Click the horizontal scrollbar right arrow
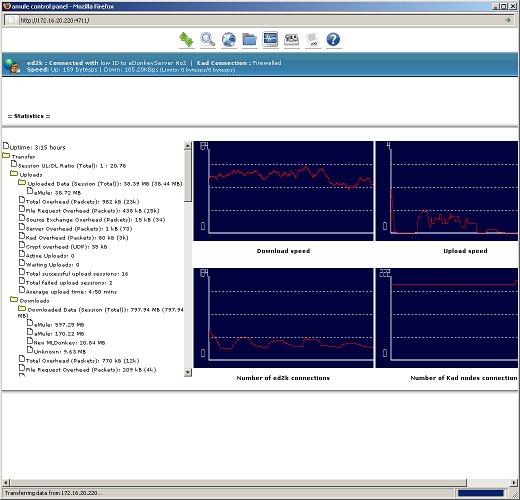 [x=514, y=482]
